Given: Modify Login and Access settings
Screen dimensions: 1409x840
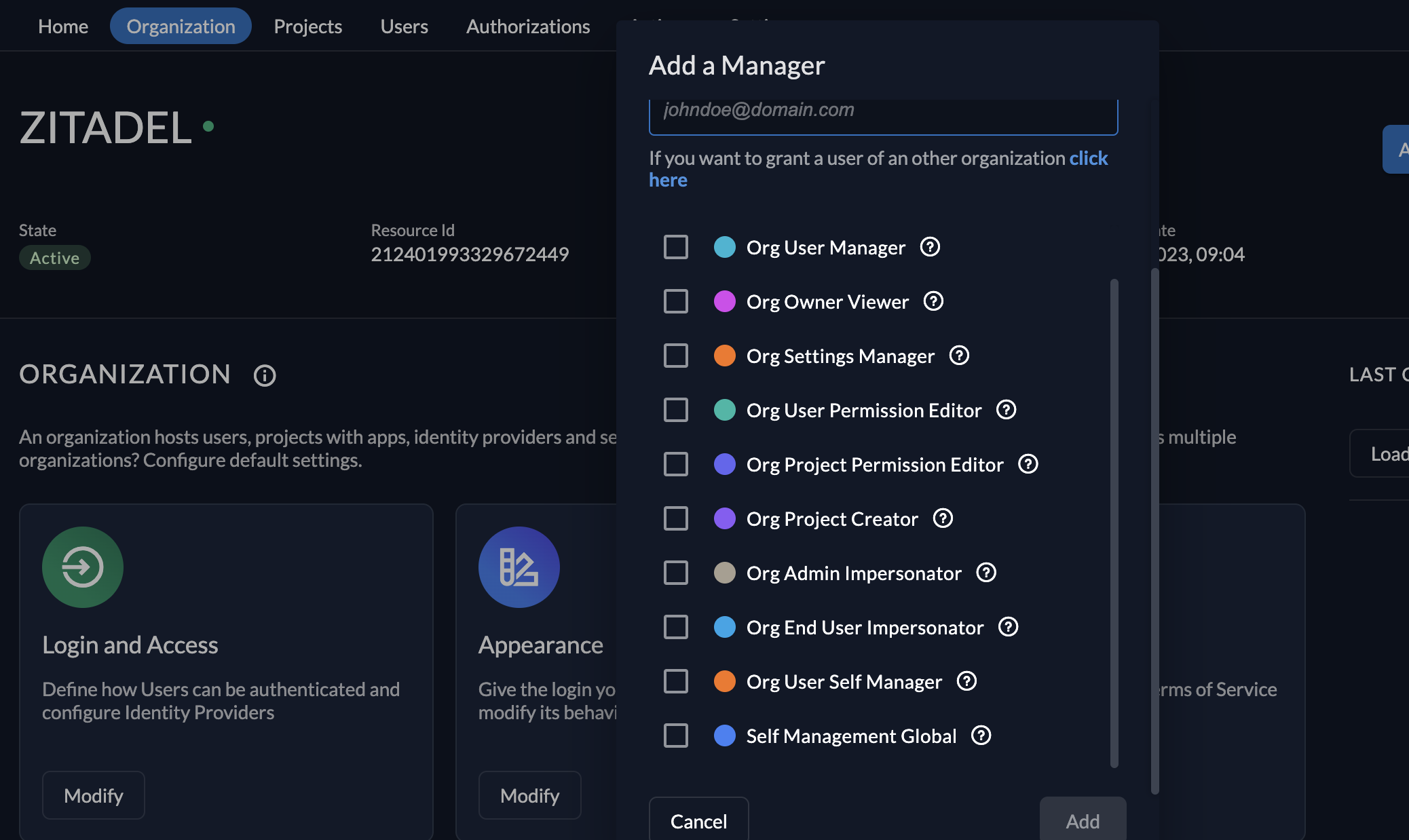Looking at the screenshot, I should [x=94, y=795].
